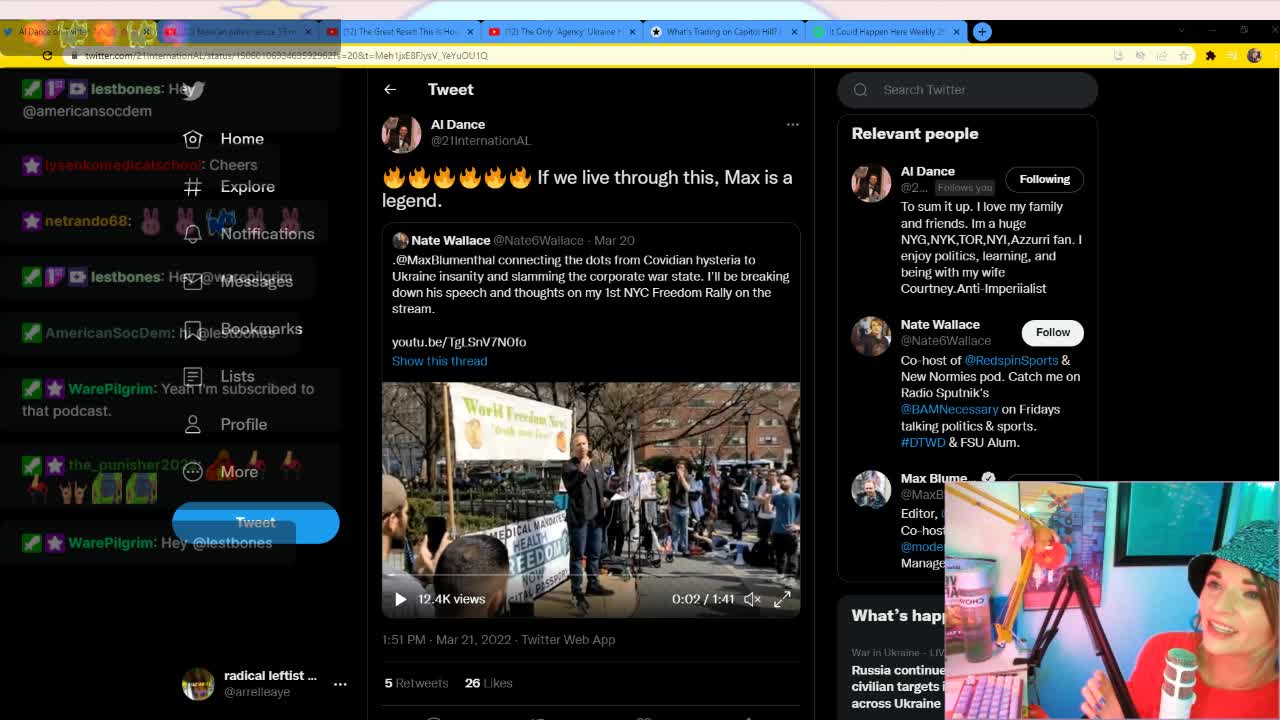Click the search magnifier icon

tap(860, 90)
